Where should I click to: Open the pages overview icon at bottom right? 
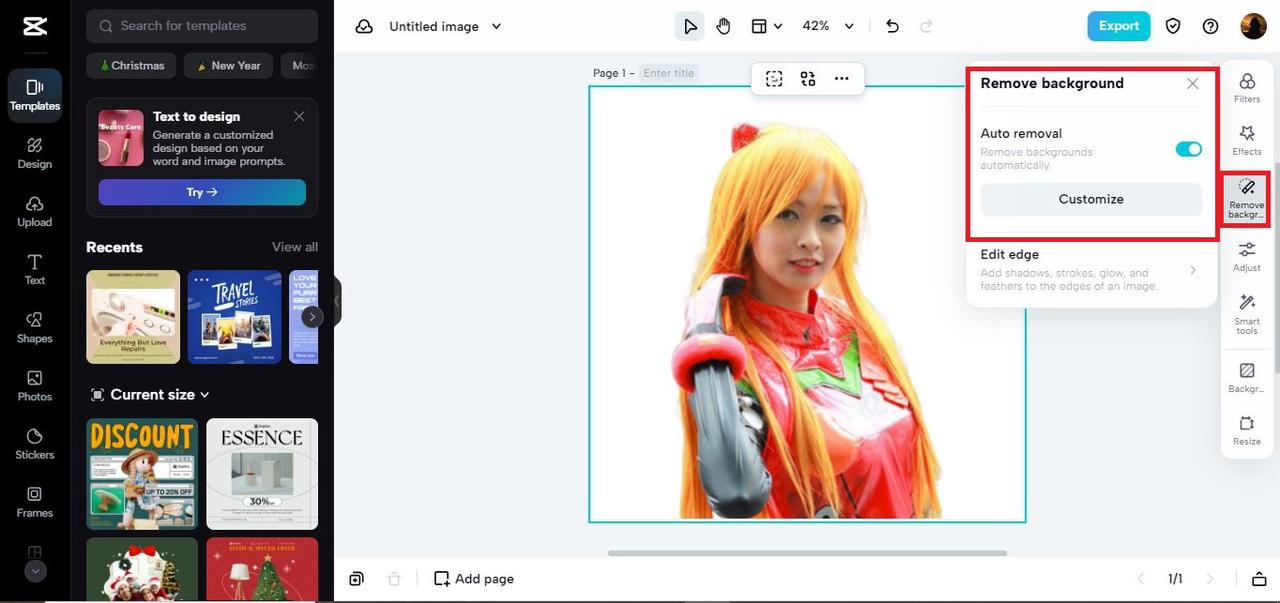pos(1259,579)
